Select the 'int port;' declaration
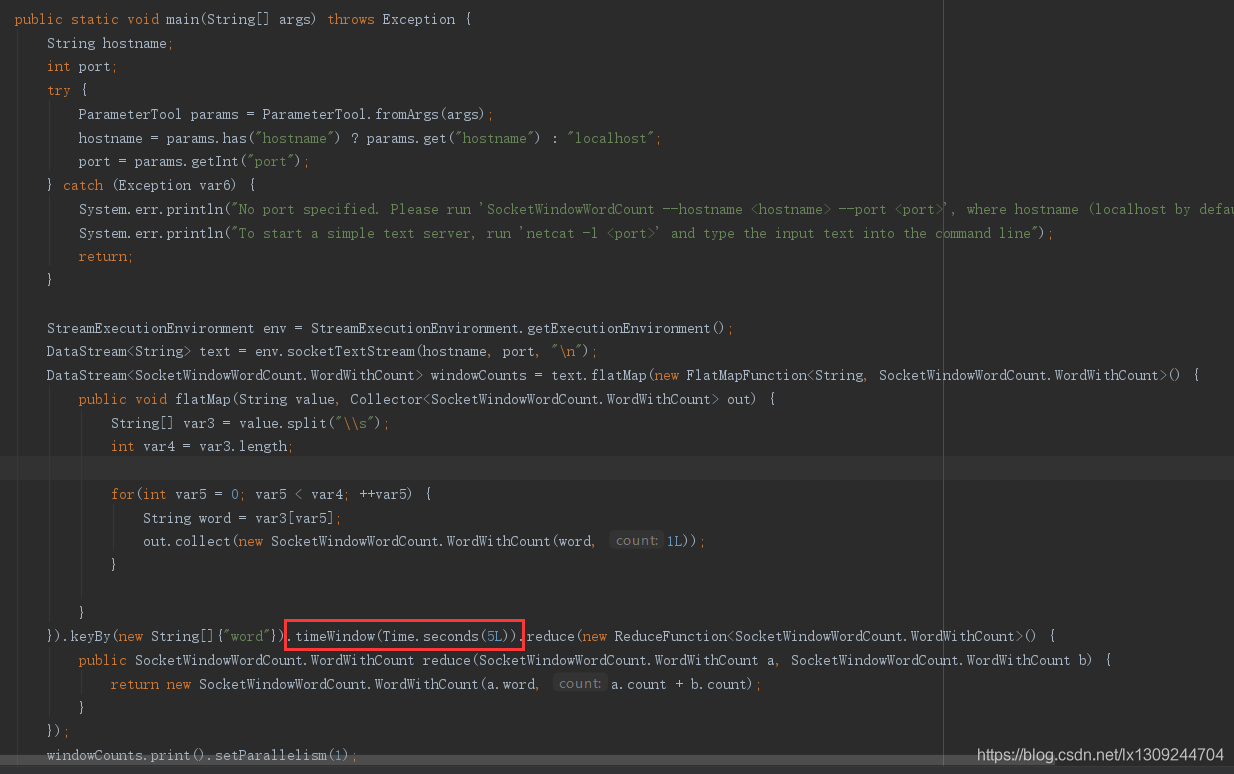 click(x=82, y=67)
